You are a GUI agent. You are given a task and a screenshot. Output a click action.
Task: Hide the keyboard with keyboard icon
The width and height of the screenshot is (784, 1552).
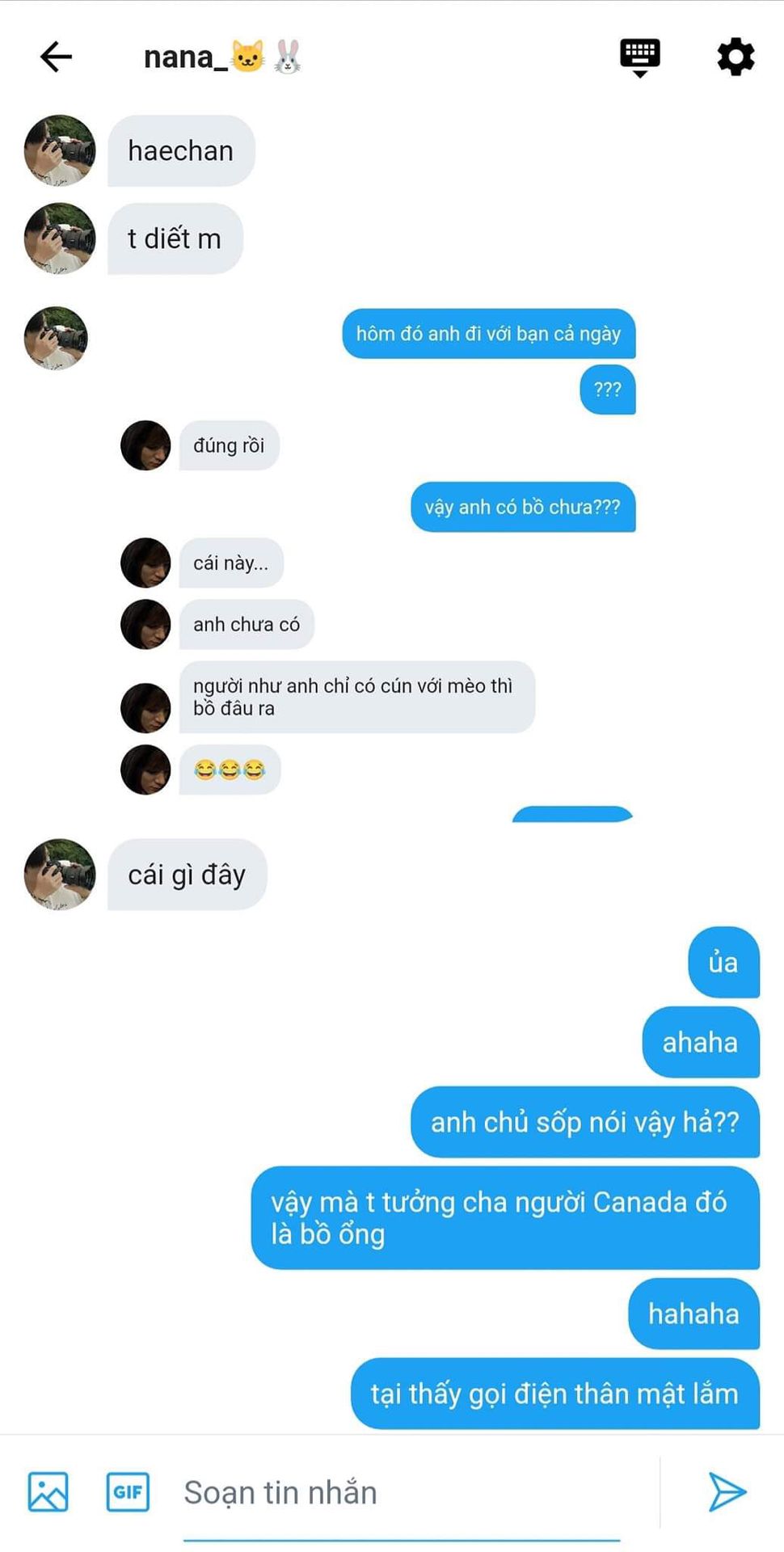pos(639,57)
